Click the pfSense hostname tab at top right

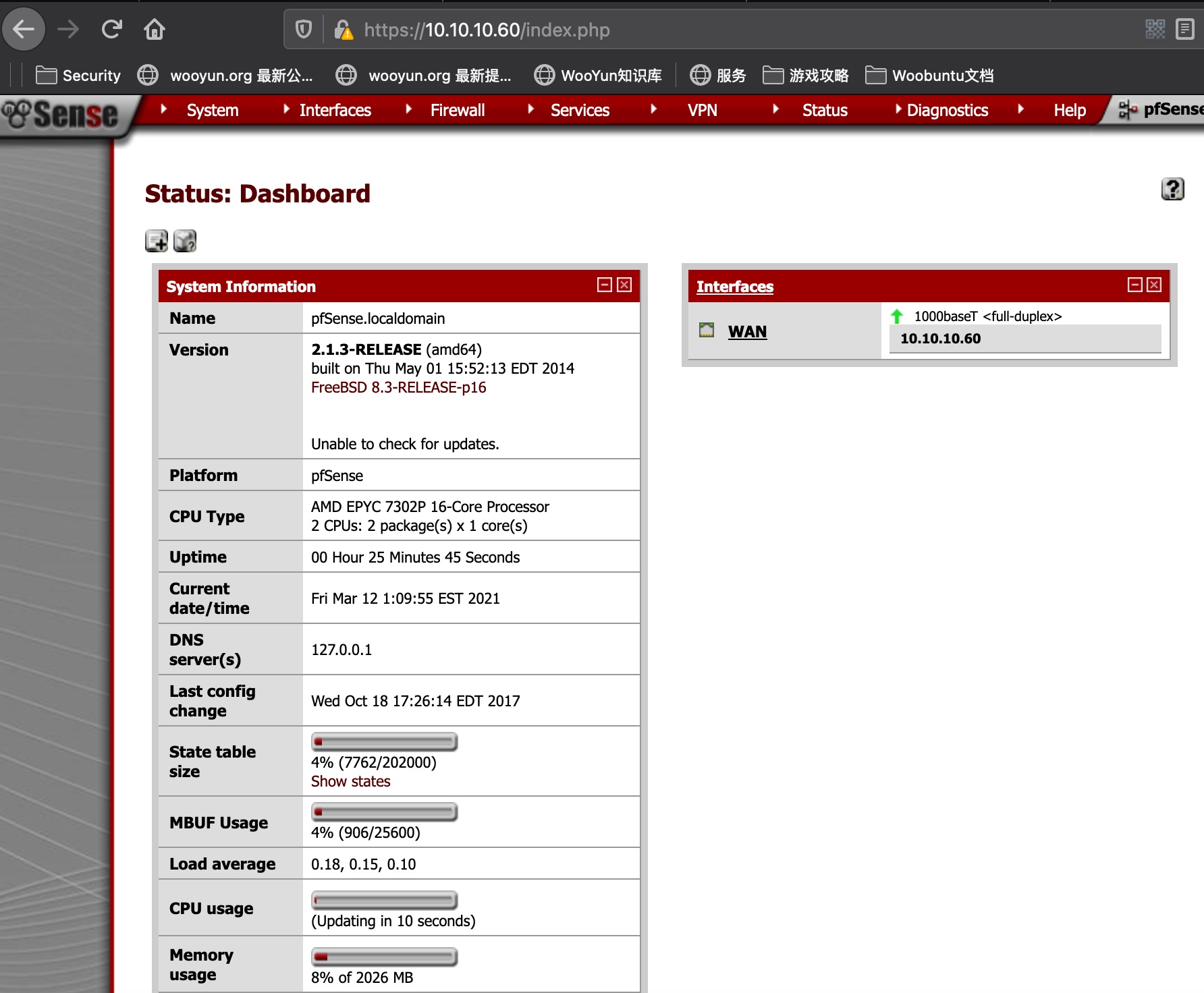click(1159, 109)
